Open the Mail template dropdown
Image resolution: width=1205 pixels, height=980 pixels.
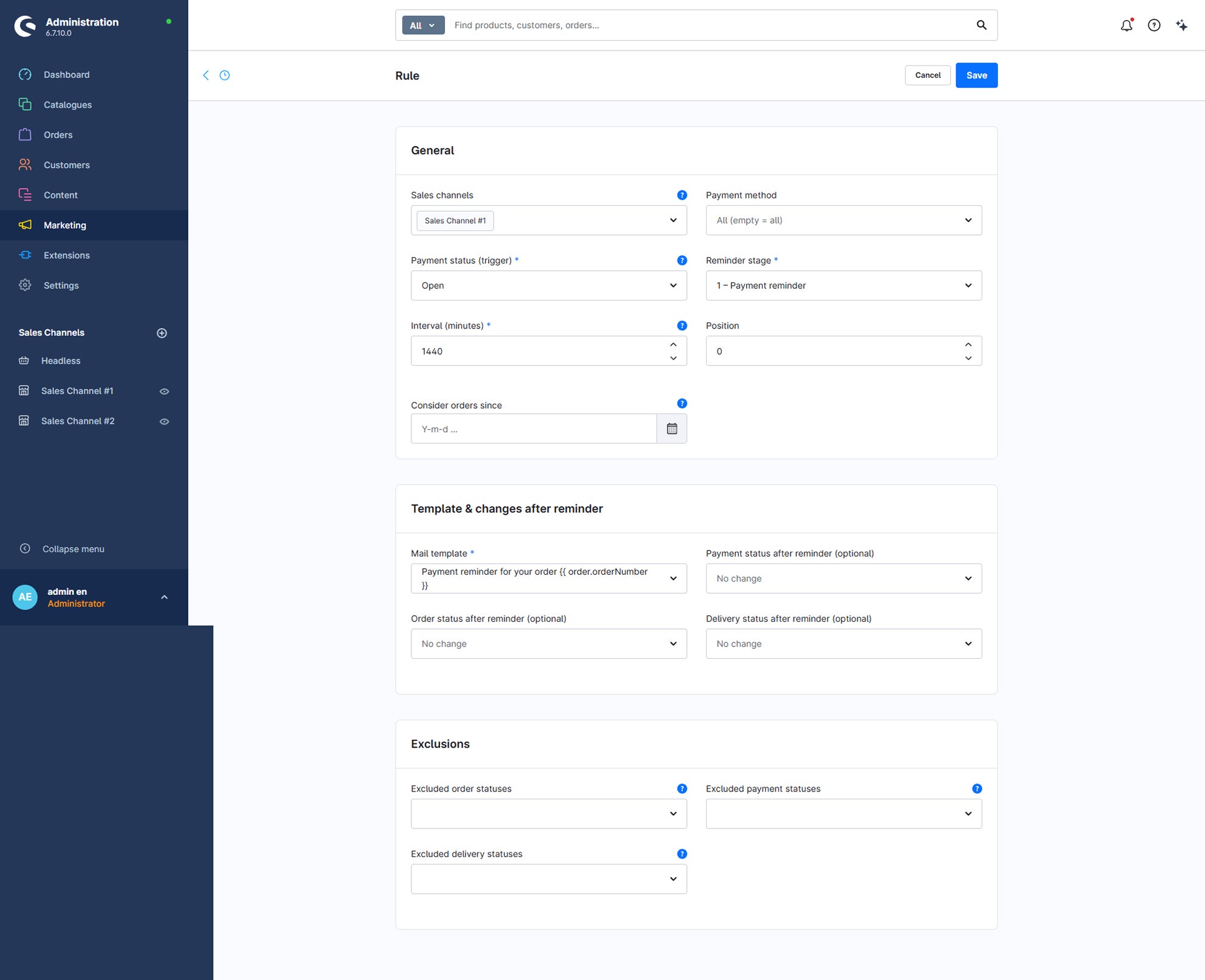click(x=549, y=579)
